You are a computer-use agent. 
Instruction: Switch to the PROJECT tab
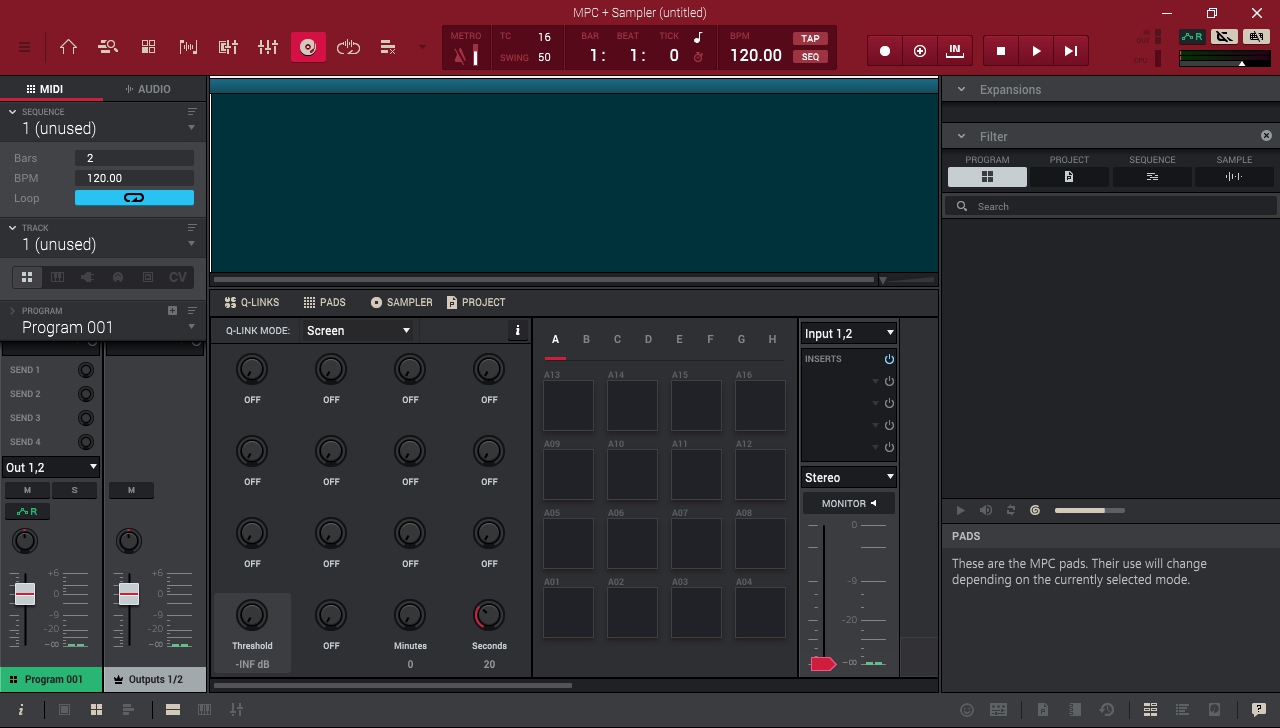tap(476, 302)
